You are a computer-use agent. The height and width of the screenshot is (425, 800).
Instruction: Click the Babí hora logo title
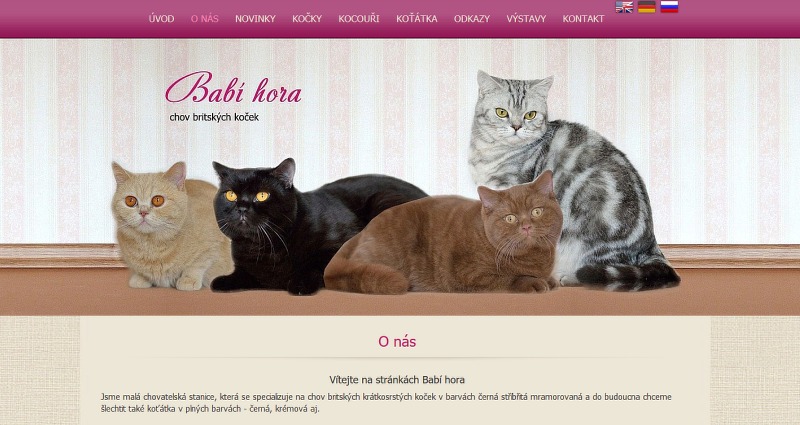tap(233, 88)
